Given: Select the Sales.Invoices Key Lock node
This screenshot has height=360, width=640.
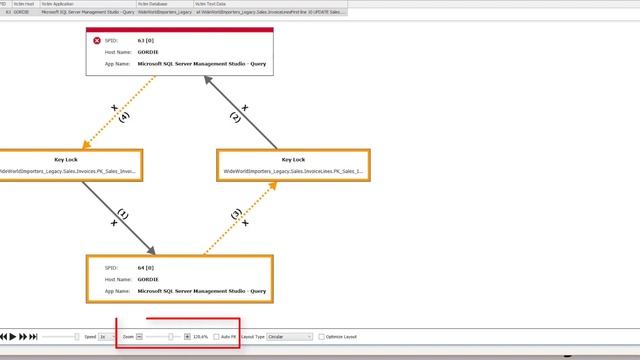Looking at the screenshot, I should [70, 165].
